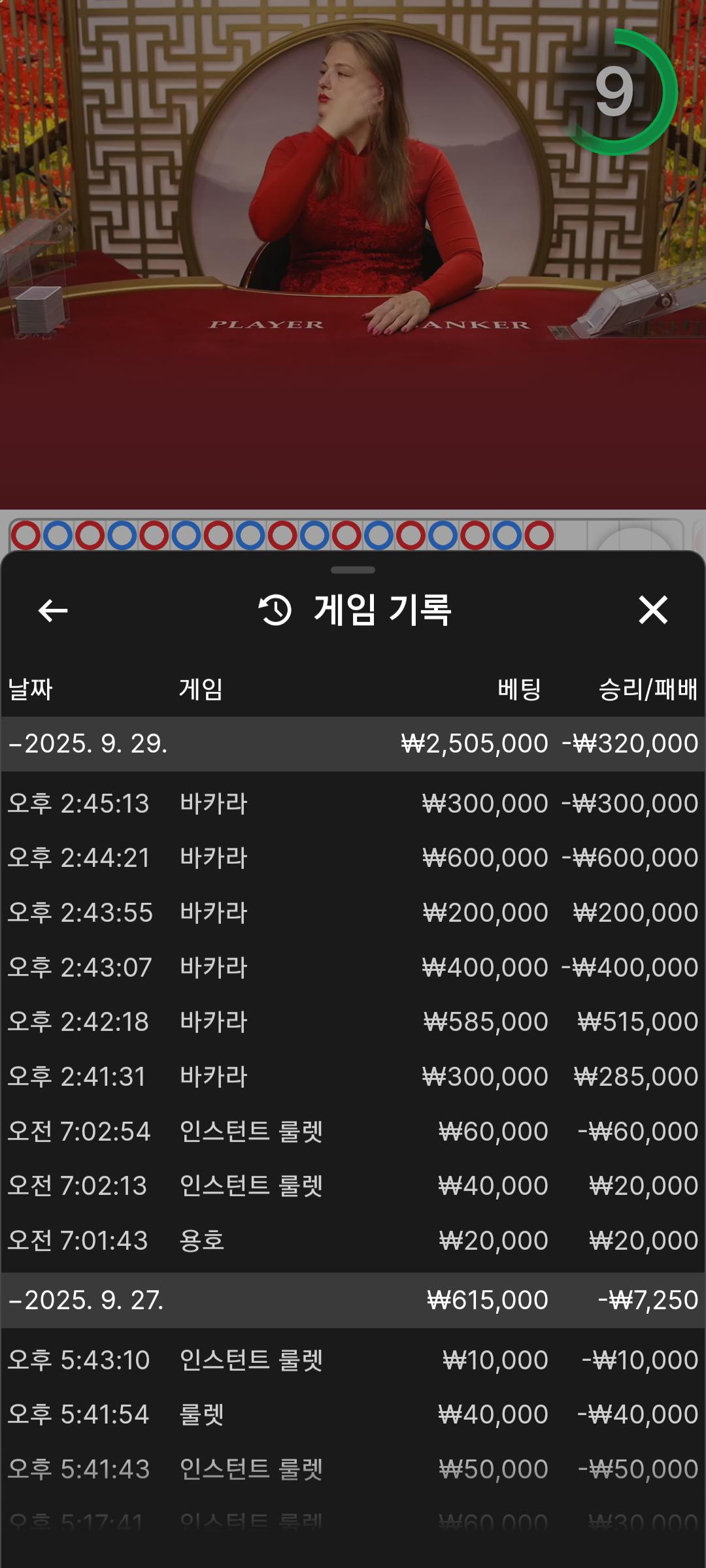Viewport: 706px width, 1568px height.
Task: Open the 오후 2:44:21 baccarat record
Action: (x=353, y=858)
